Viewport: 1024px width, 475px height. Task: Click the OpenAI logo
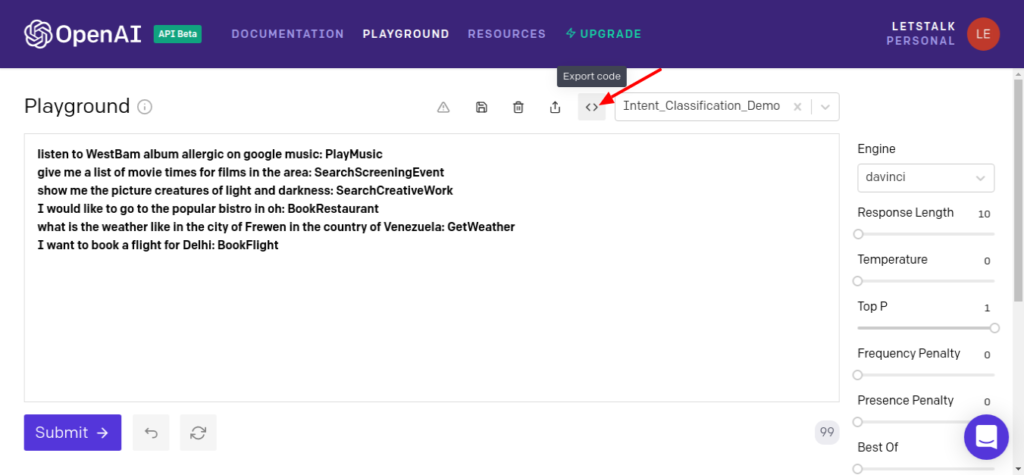tap(82, 34)
